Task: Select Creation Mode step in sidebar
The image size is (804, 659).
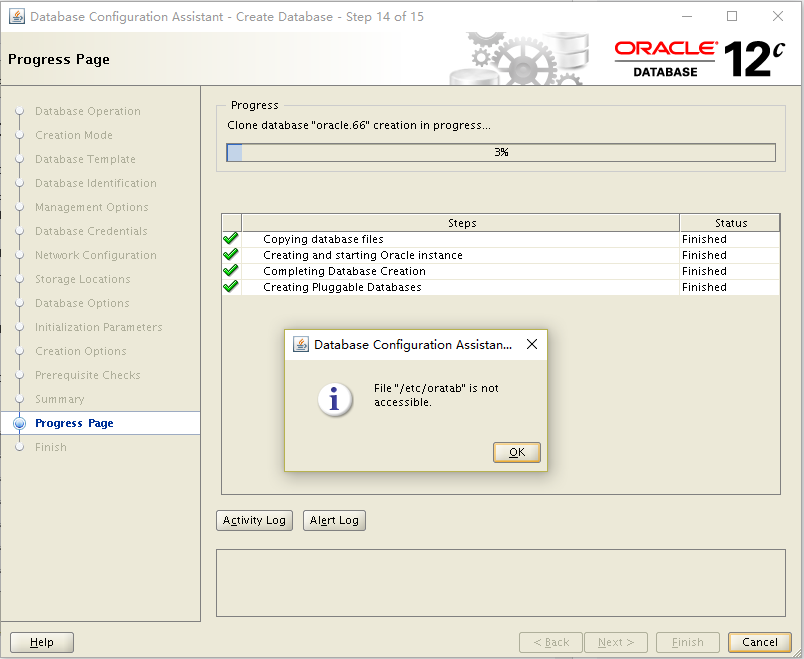Action: [x=74, y=135]
